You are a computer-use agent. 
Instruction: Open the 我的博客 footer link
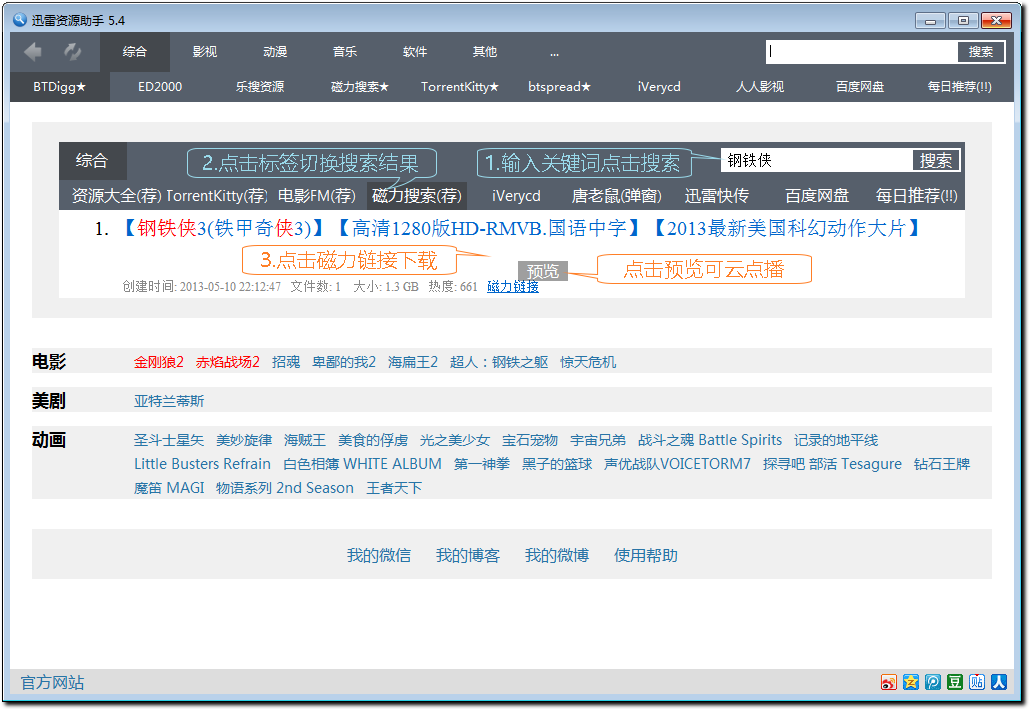pos(468,556)
